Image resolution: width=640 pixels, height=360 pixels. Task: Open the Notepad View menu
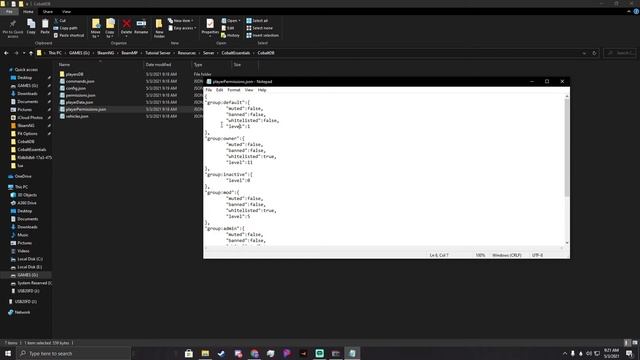[249, 90]
